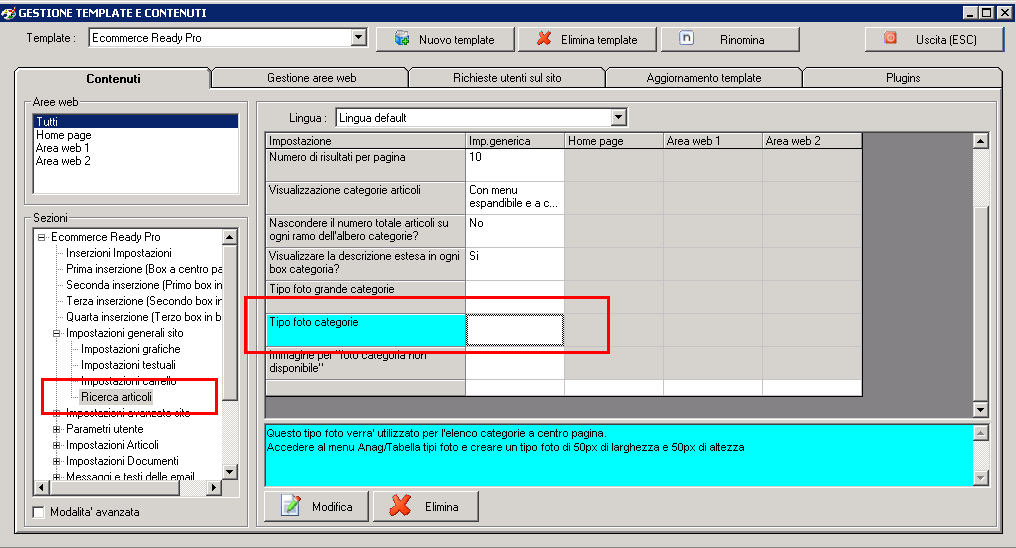Expand the Parametri utente node
Screen dimensions: 1016x548
[x=56, y=429]
